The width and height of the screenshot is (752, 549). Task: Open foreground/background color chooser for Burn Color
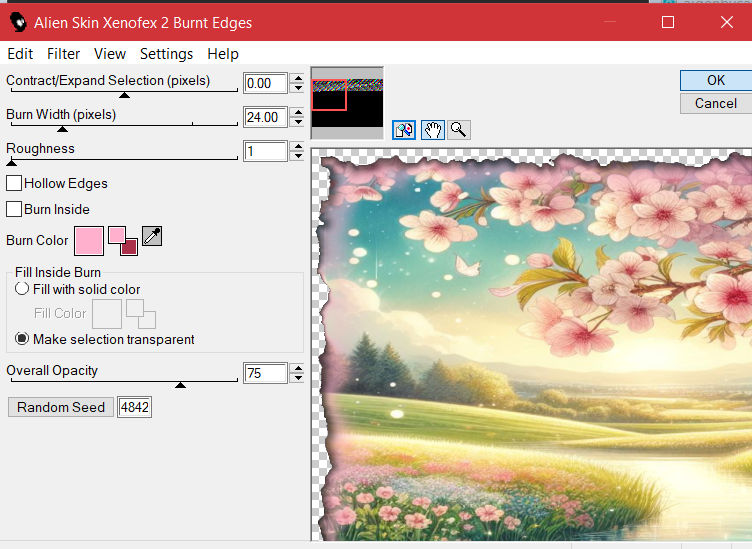[123, 241]
